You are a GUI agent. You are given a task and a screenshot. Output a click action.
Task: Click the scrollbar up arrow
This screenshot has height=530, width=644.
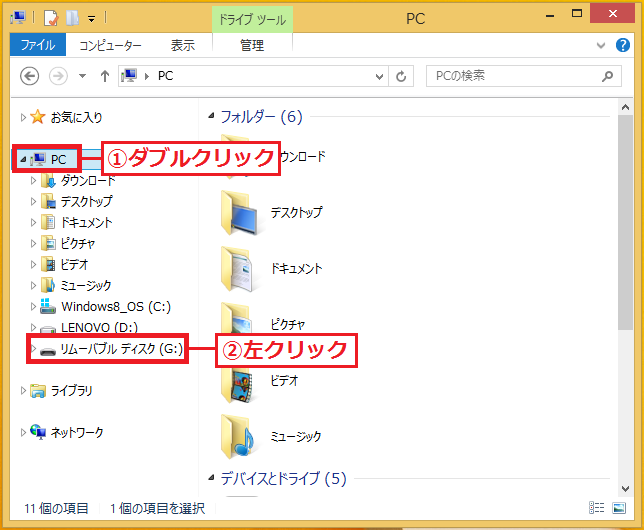tap(625, 107)
